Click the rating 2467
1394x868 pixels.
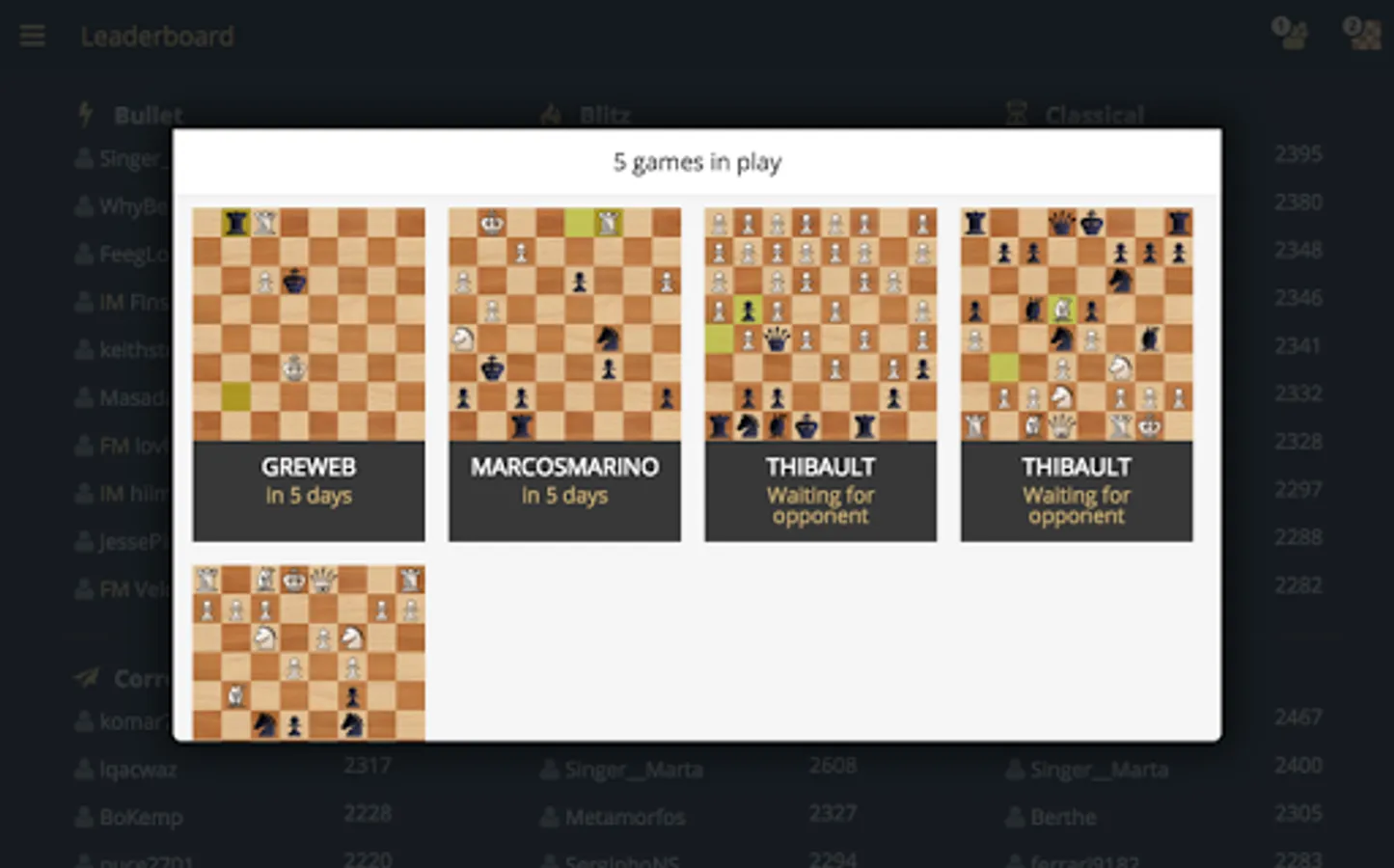tap(1298, 718)
